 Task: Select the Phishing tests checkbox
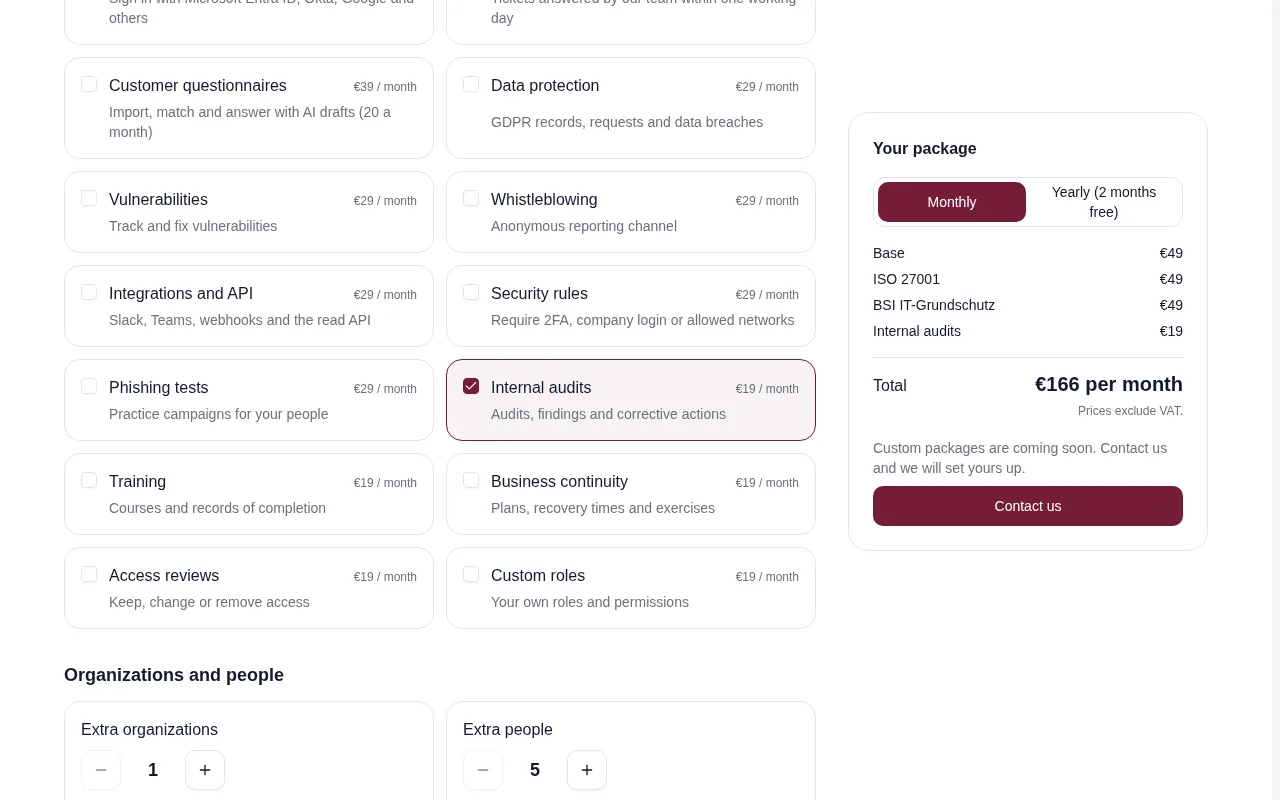[89, 386]
